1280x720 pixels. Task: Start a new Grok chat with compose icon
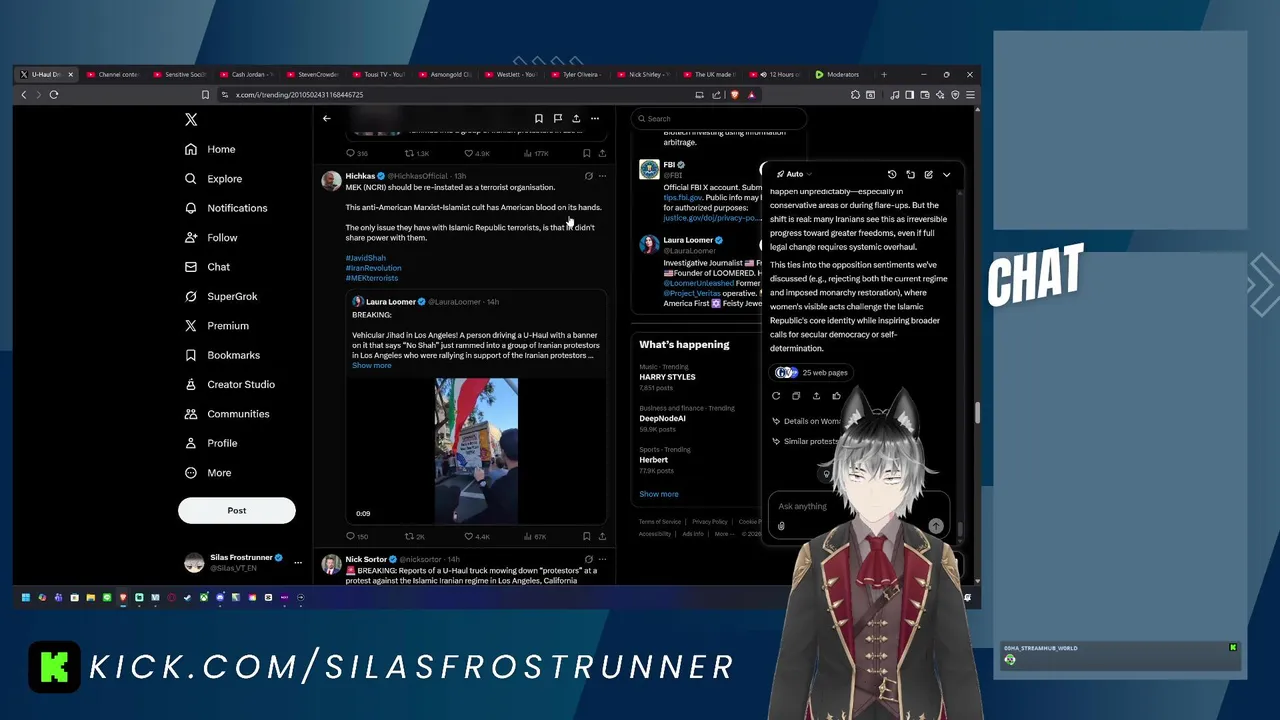point(928,174)
